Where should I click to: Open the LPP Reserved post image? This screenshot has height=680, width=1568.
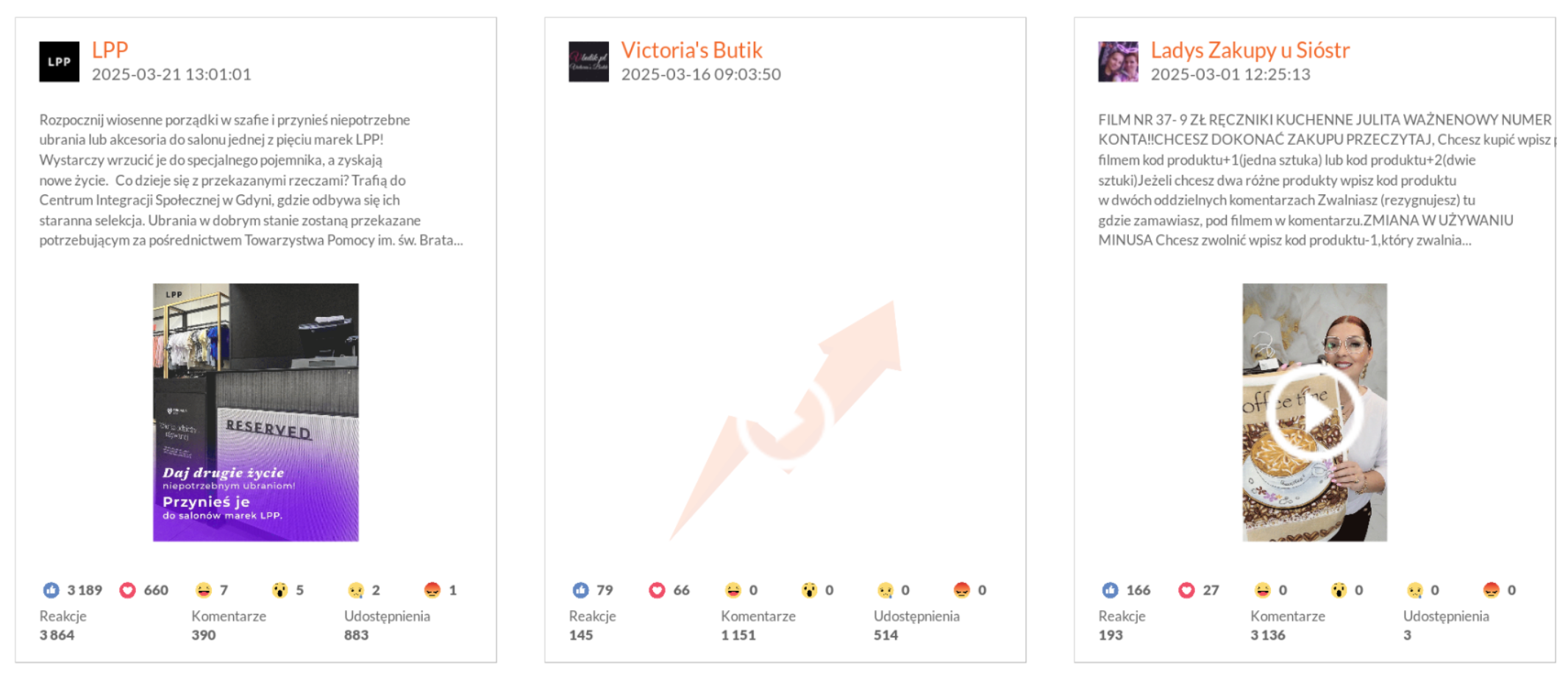[256, 413]
